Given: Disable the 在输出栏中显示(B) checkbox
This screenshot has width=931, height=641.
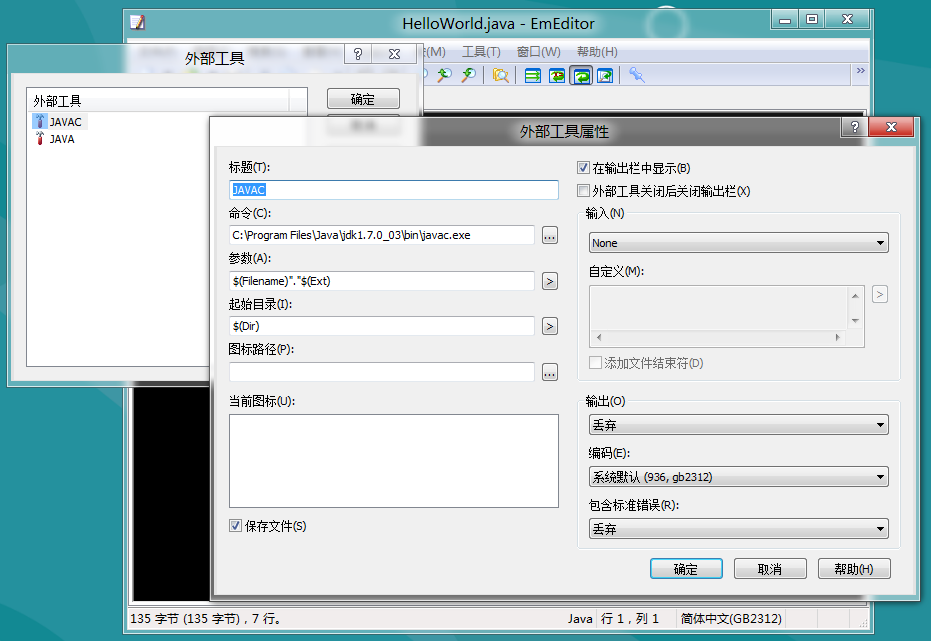Looking at the screenshot, I should [x=582, y=167].
